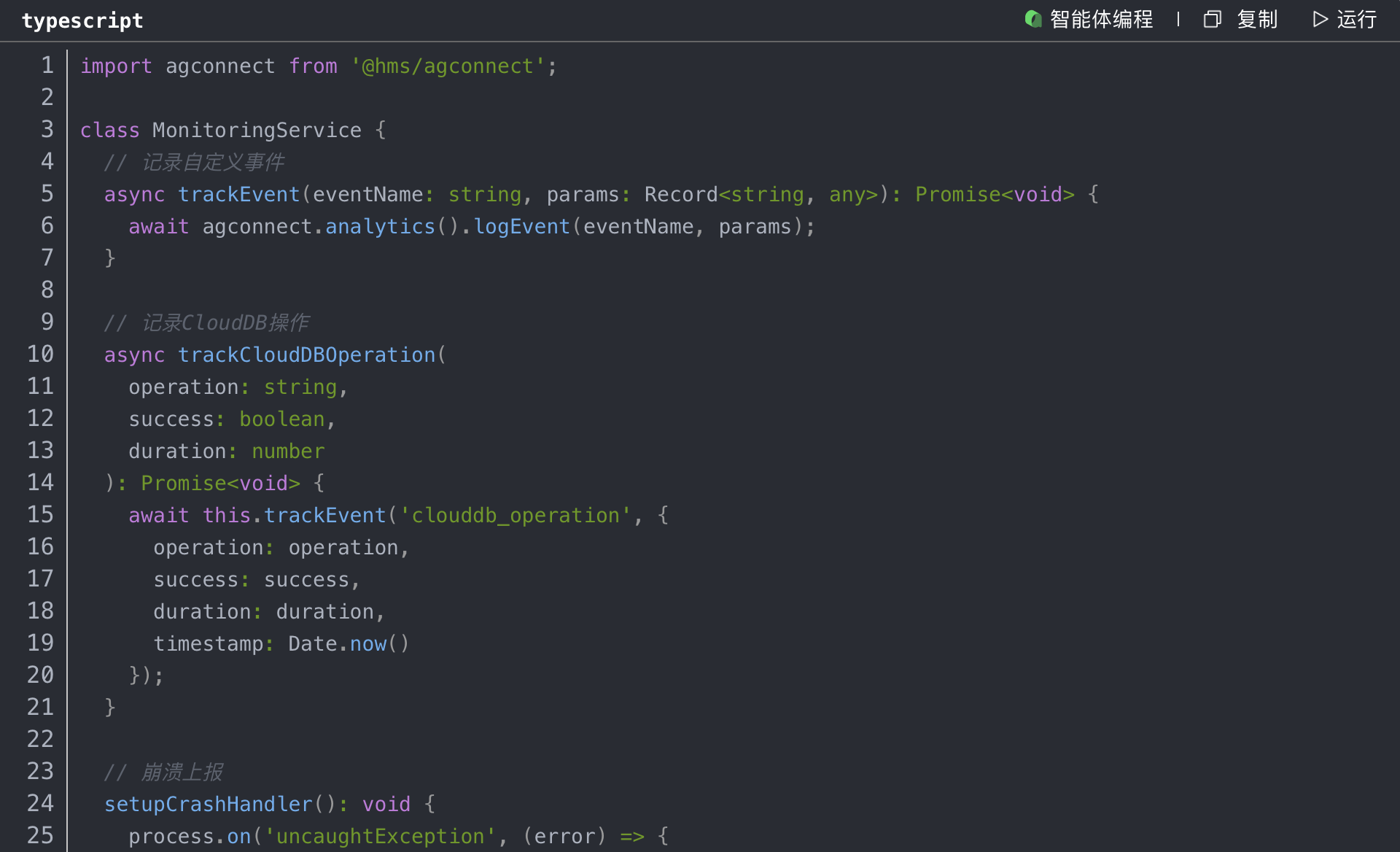
Task: Place cursor on MonitoringService class name
Action: point(257,131)
